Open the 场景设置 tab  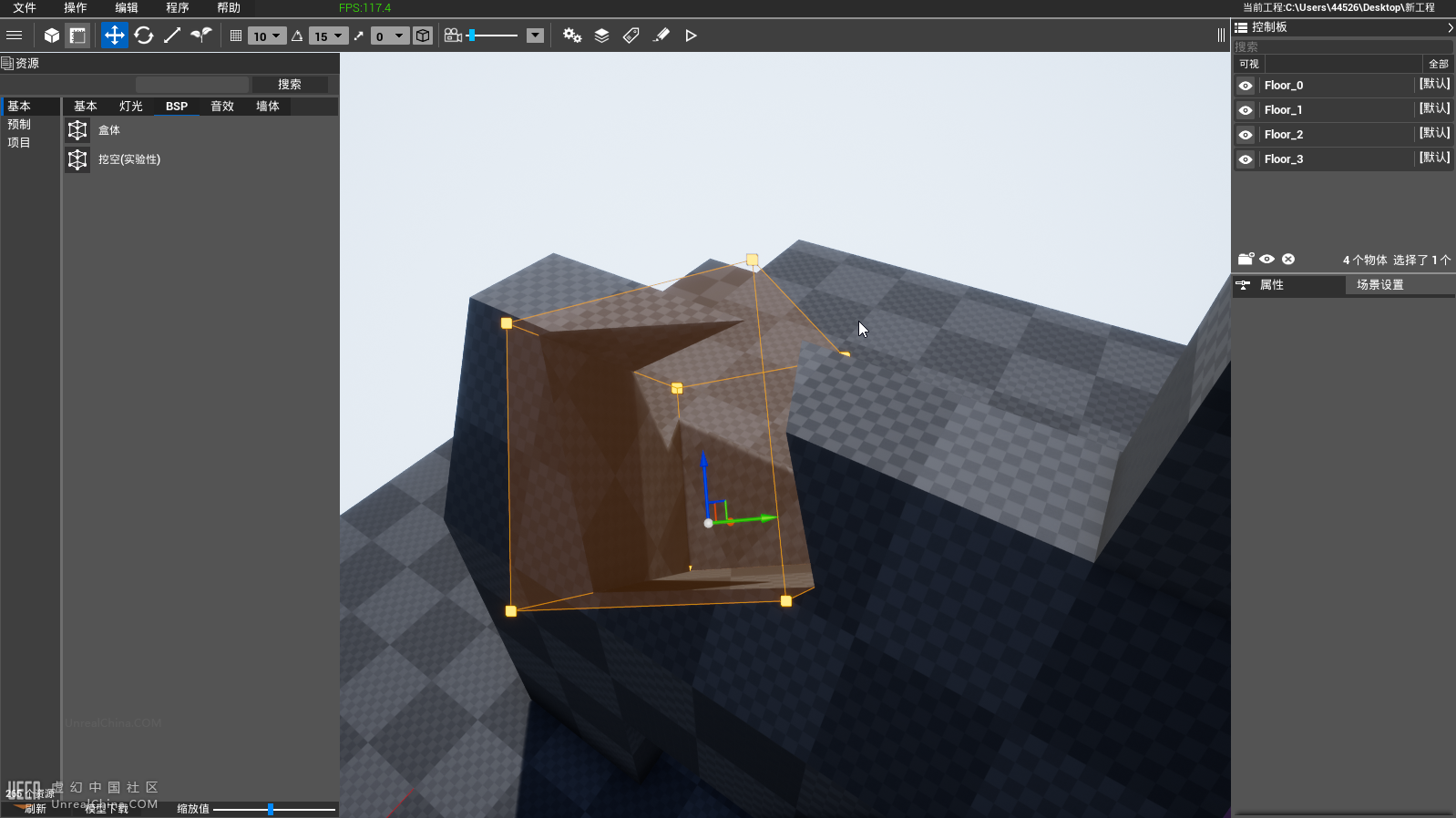click(1379, 285)
